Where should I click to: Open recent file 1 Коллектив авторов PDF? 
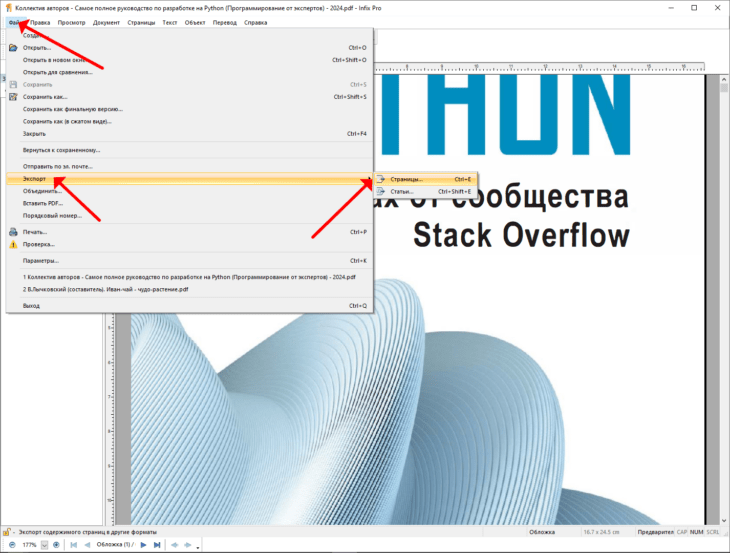189,277
